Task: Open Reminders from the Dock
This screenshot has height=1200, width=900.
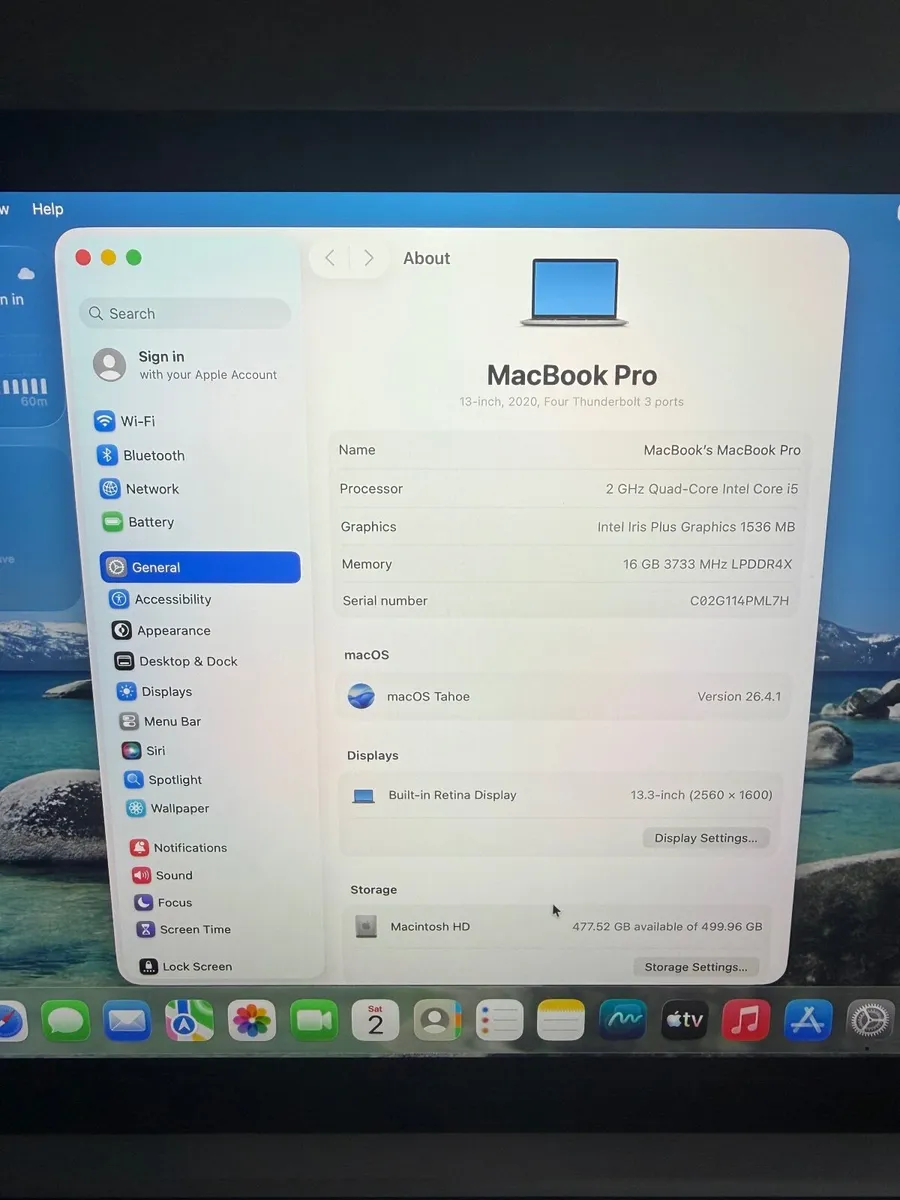Action: tap(499, 1021)
